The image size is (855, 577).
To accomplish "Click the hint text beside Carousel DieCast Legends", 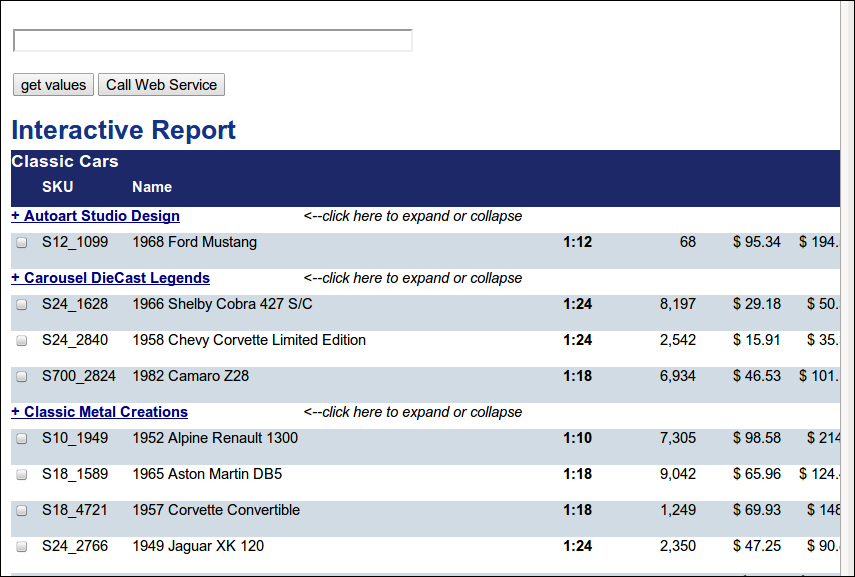I will (413, 279).
